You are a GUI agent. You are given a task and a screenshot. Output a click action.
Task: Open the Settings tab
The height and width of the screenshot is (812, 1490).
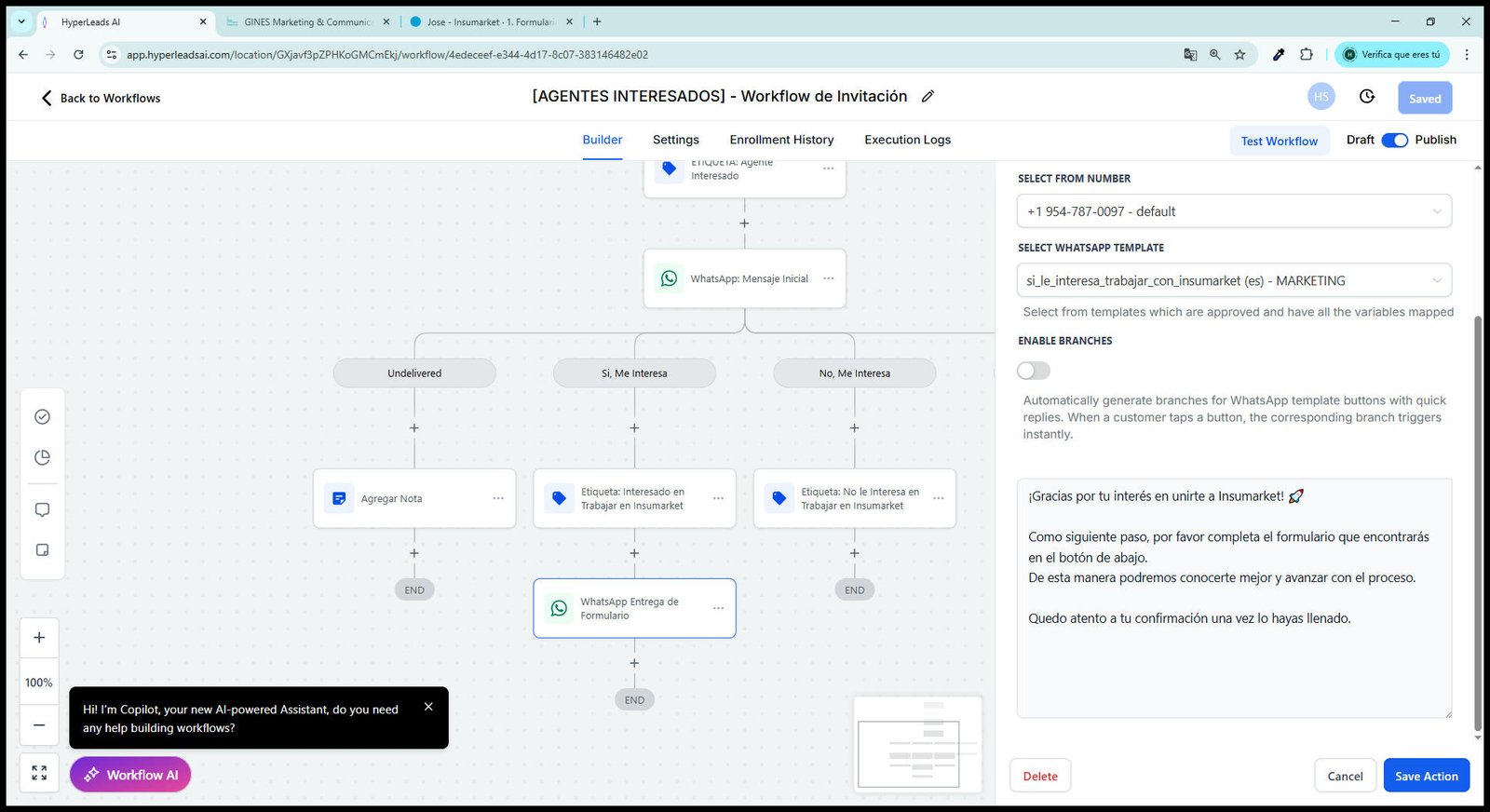[x=676, y=140]
